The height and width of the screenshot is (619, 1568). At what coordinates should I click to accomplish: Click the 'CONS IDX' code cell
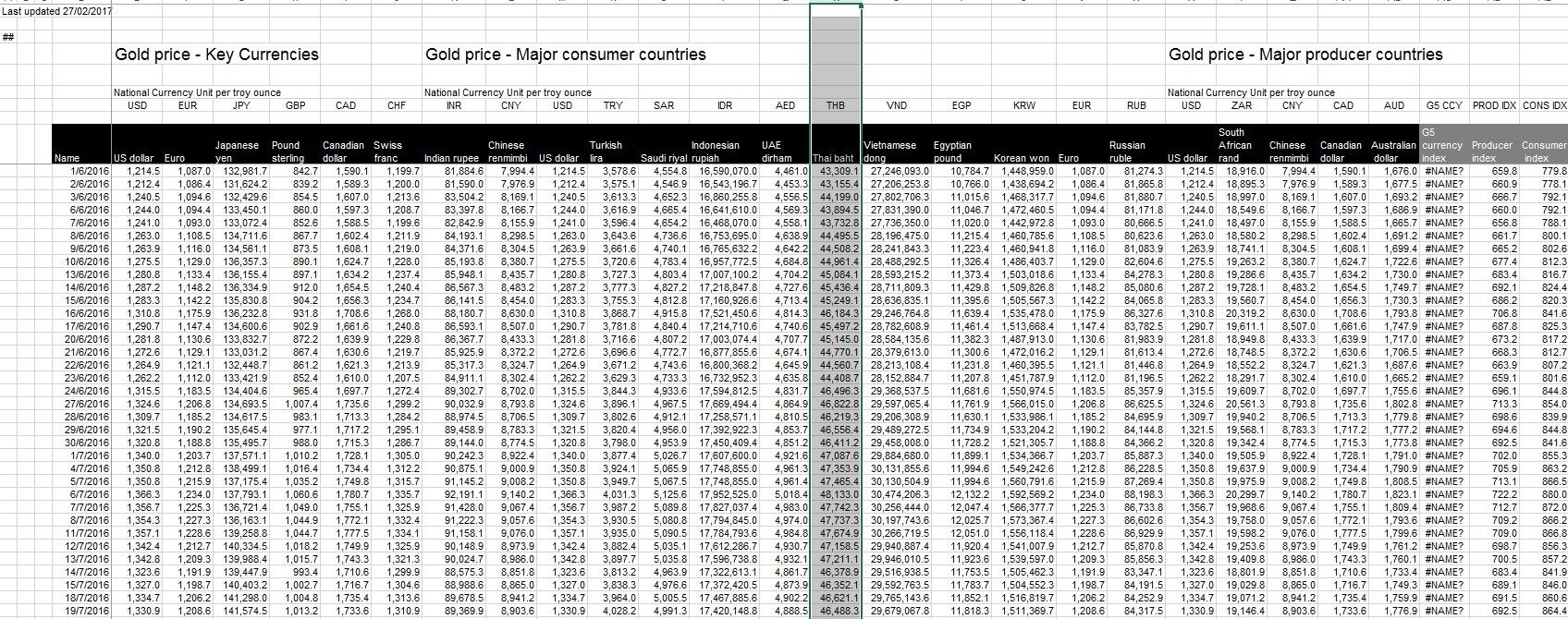(1544, 105)
